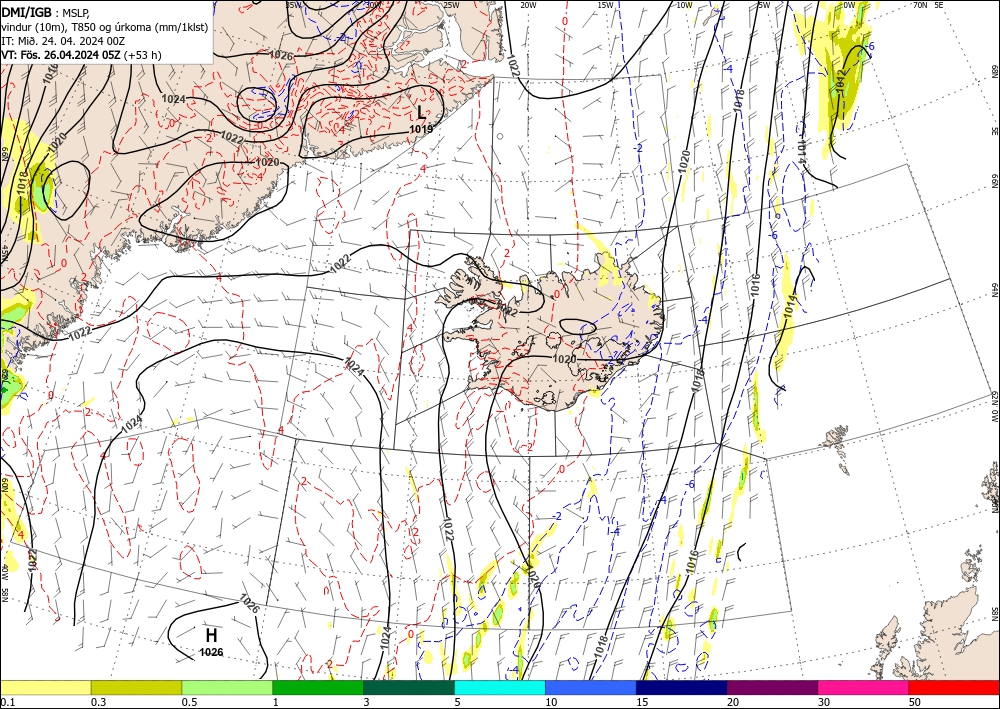The height and width of the screenshot is (709, 1000).
Task: Click the '25W' longitude label
Action: pos(450,5)
